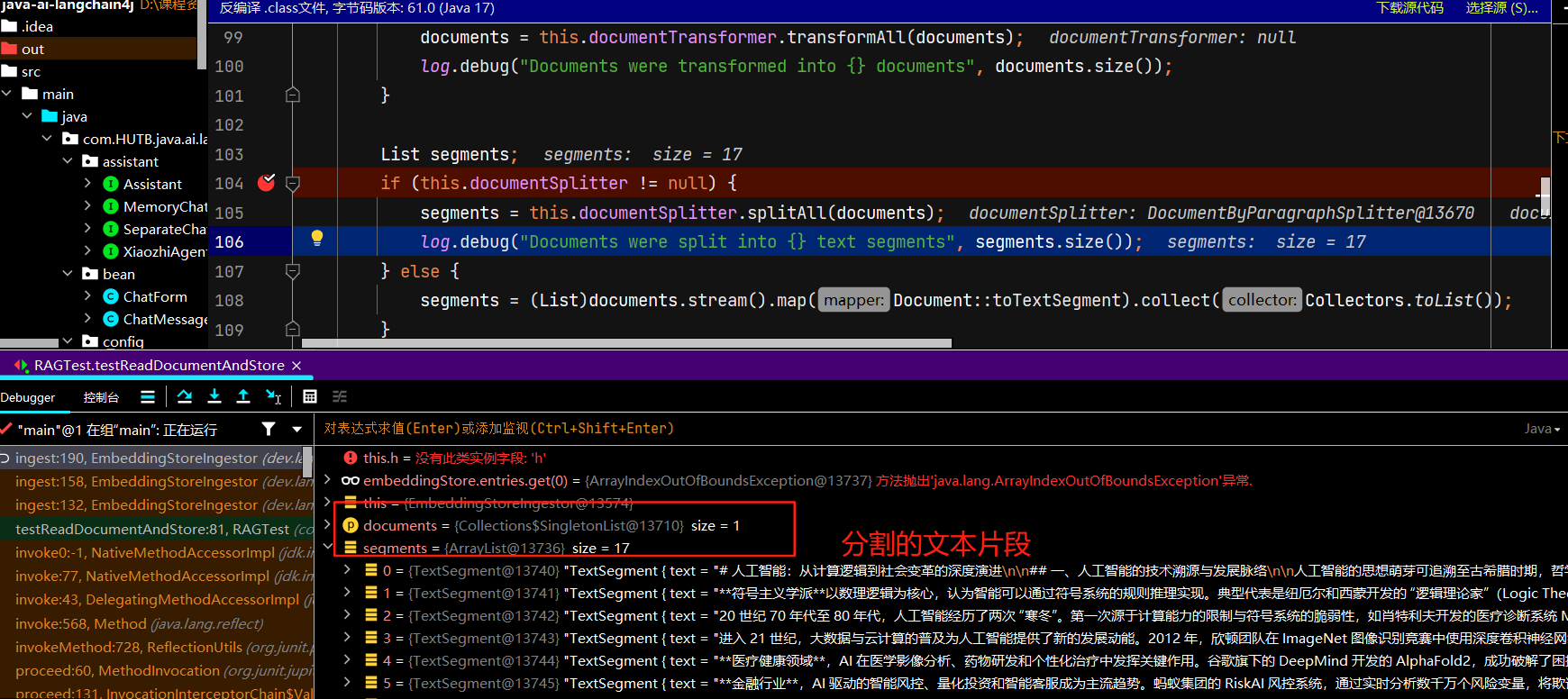This screenshot has height=699, width=1568.
Task: Click the Step Over debugger icon
Action: (x=185, y=396)
